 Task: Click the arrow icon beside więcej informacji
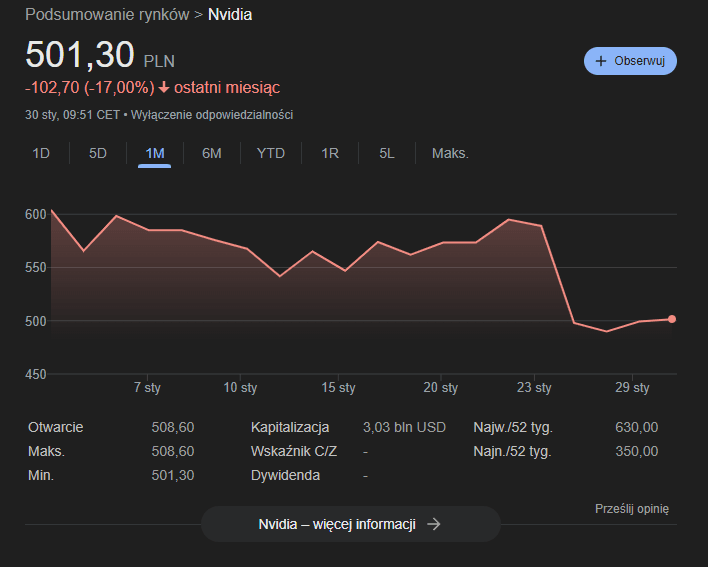click(433, 524)
